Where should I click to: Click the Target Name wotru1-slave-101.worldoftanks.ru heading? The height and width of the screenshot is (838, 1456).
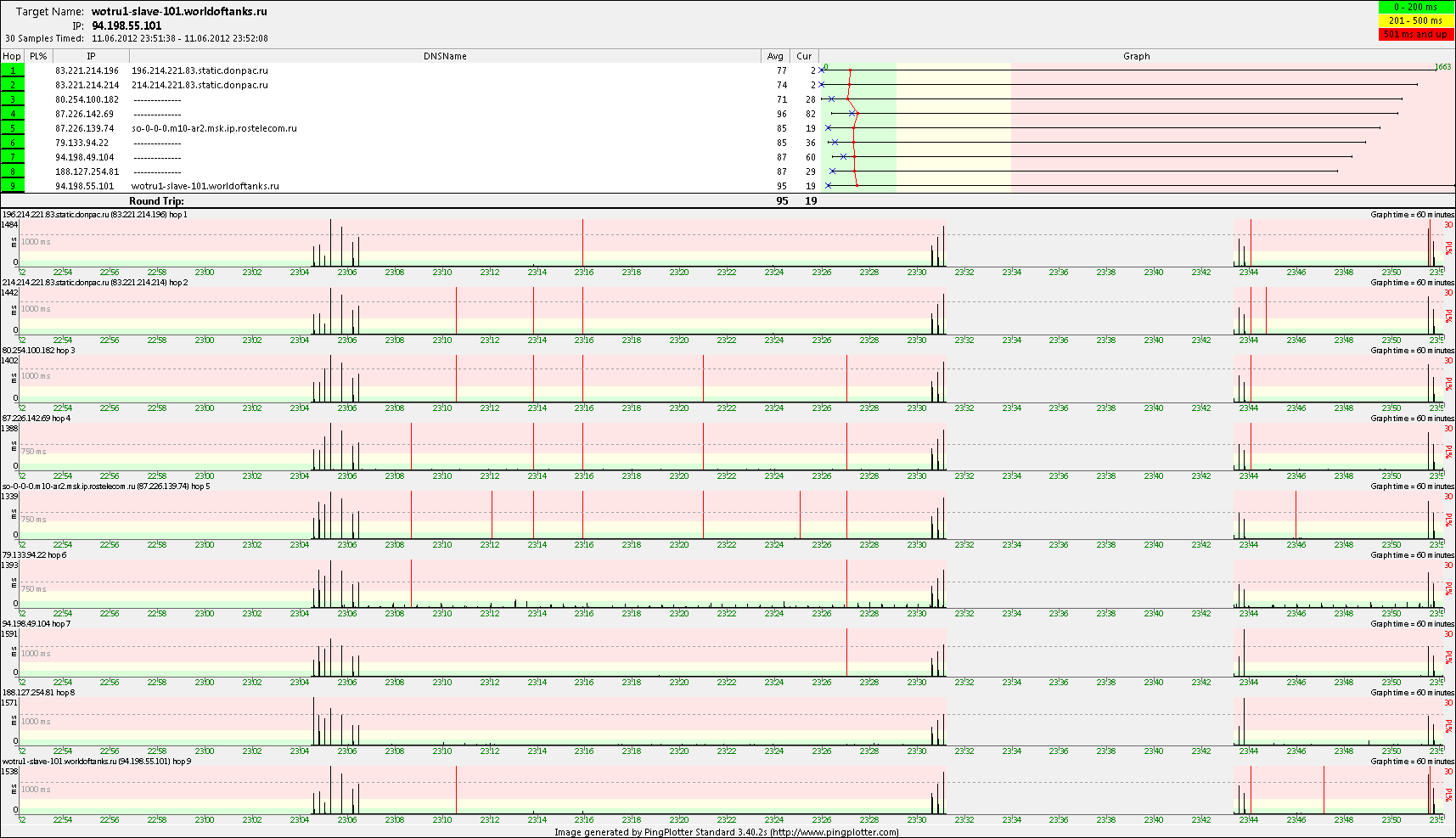click(x=179, y=12)
